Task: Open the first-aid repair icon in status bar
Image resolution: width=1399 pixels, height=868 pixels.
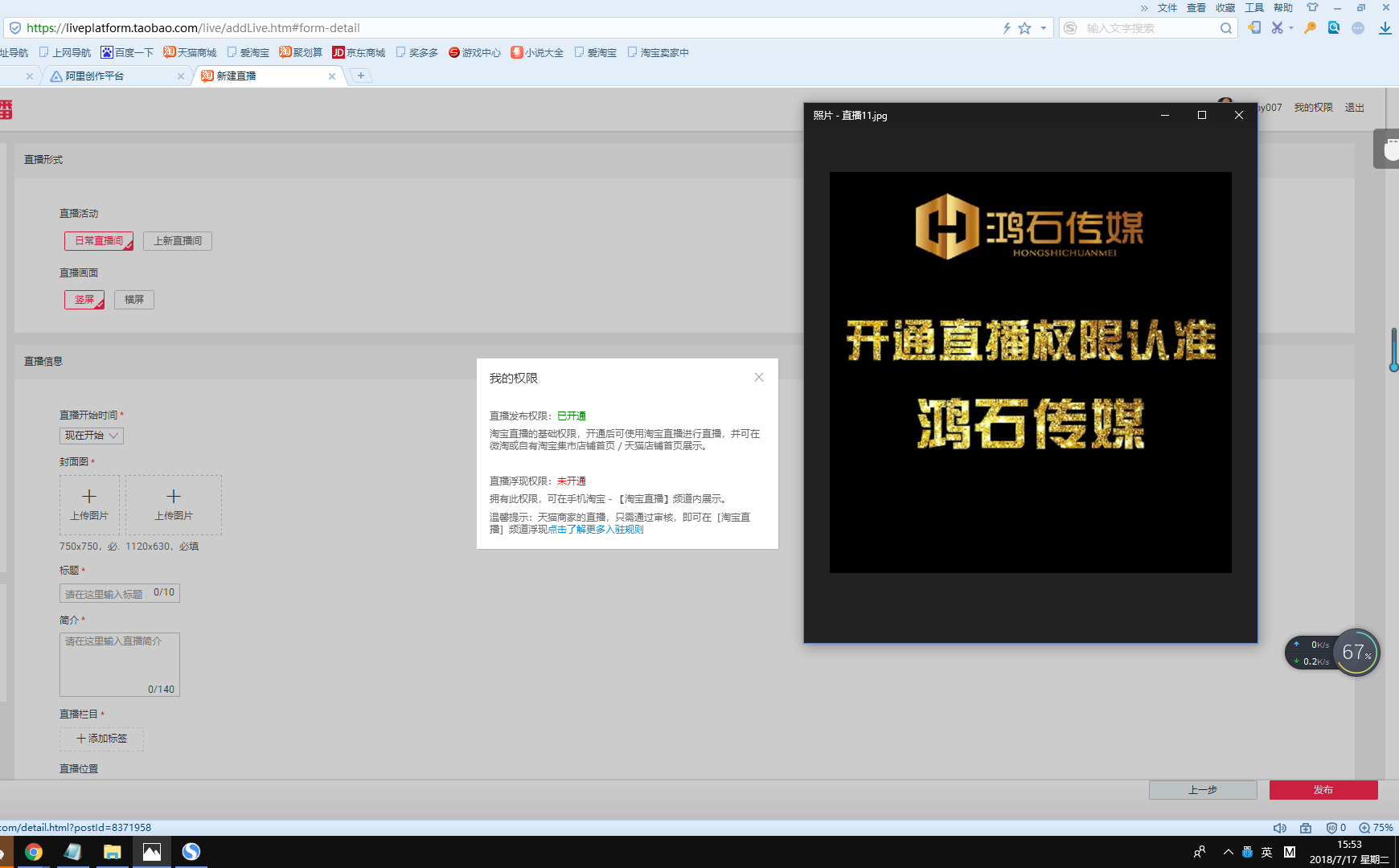Action: click(x=1306, y=828)
